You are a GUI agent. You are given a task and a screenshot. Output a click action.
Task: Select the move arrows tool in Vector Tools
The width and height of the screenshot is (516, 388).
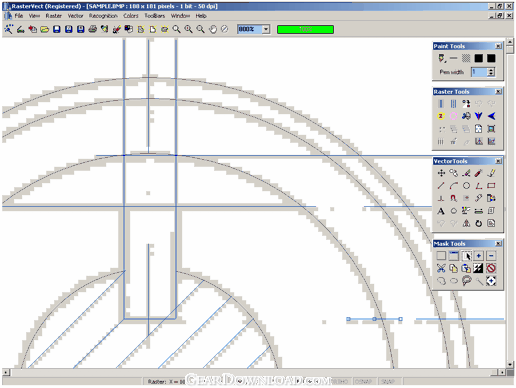[x=441, y=173]
